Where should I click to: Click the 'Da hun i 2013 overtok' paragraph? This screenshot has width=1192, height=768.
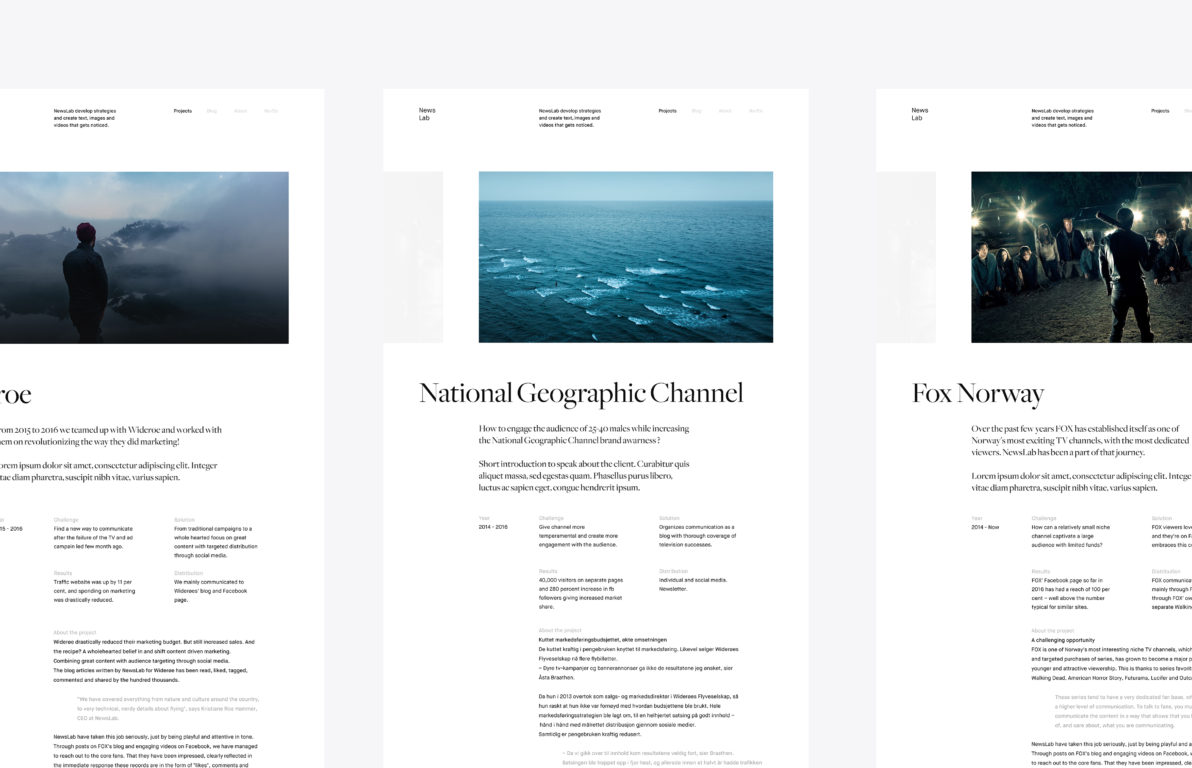coord(639,715)
